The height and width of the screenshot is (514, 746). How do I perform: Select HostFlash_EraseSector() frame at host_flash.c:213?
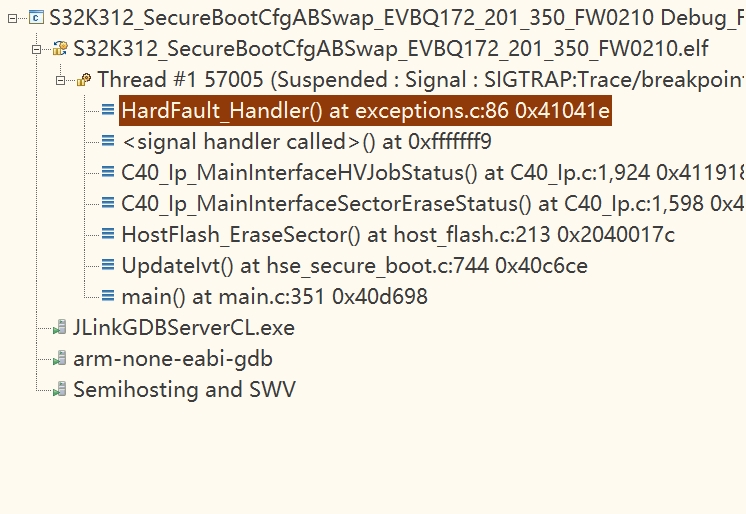click(397, 234)
